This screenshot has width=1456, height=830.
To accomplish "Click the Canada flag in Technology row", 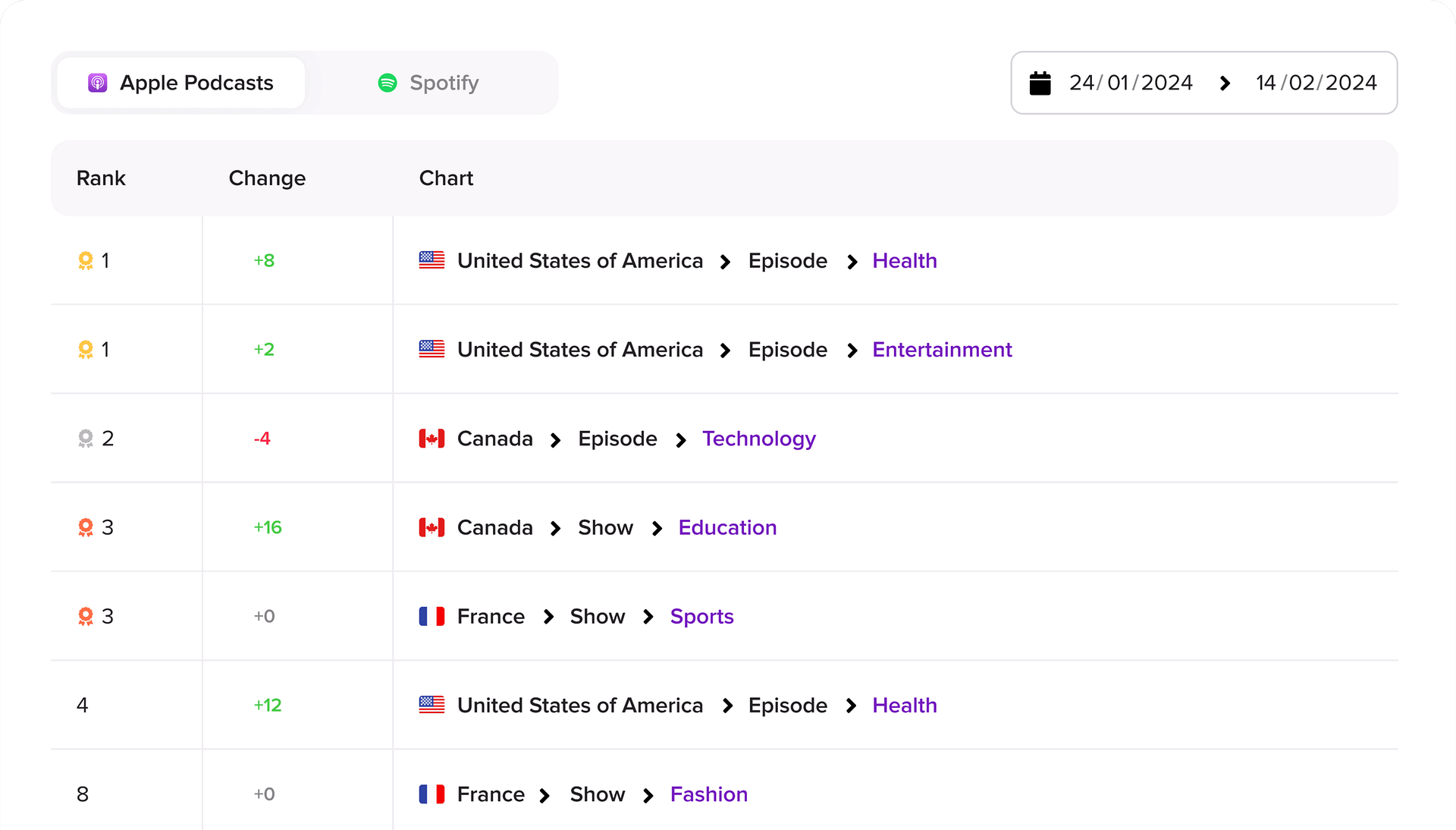I will 431,439.
